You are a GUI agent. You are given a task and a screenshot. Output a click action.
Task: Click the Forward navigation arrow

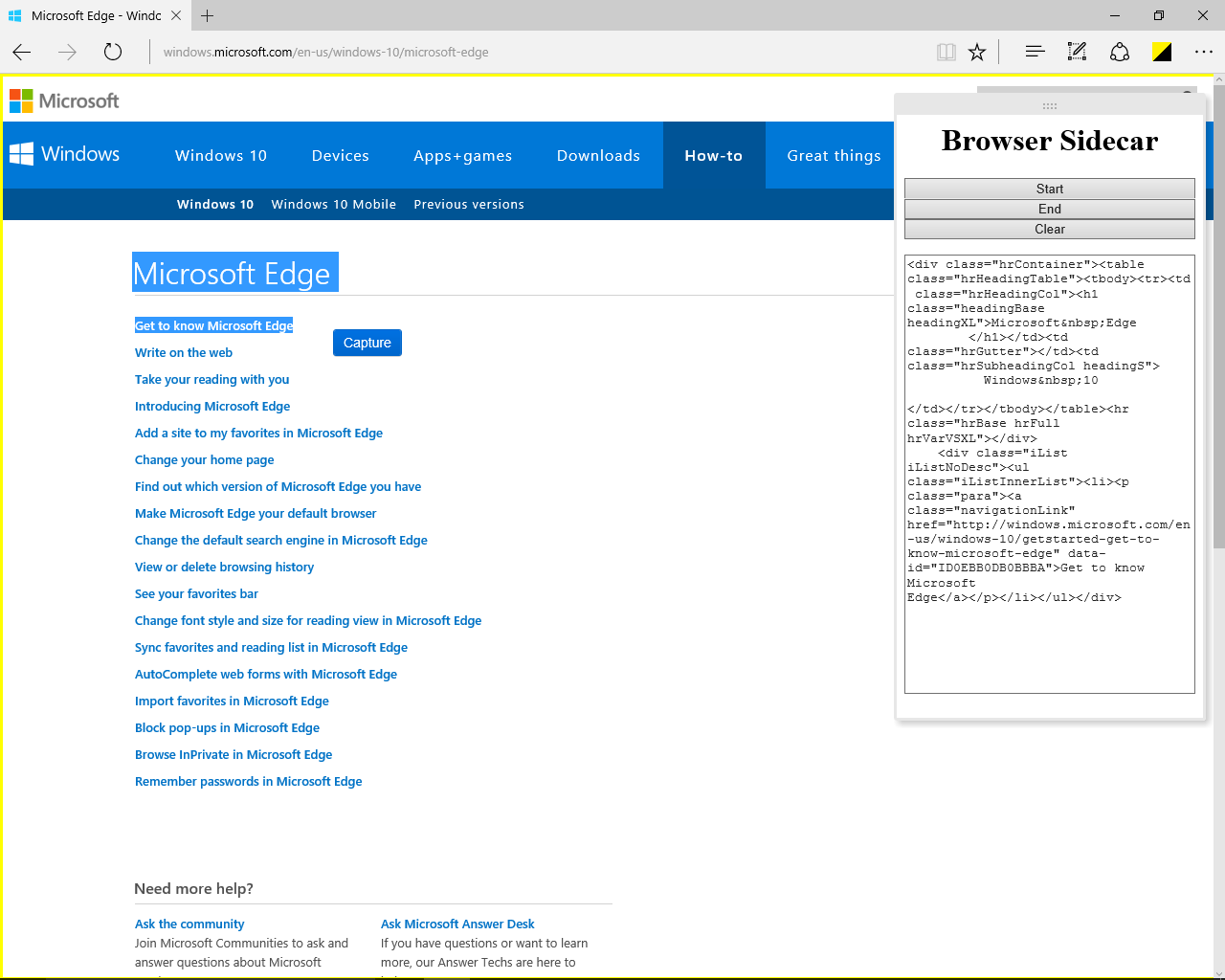67,52
